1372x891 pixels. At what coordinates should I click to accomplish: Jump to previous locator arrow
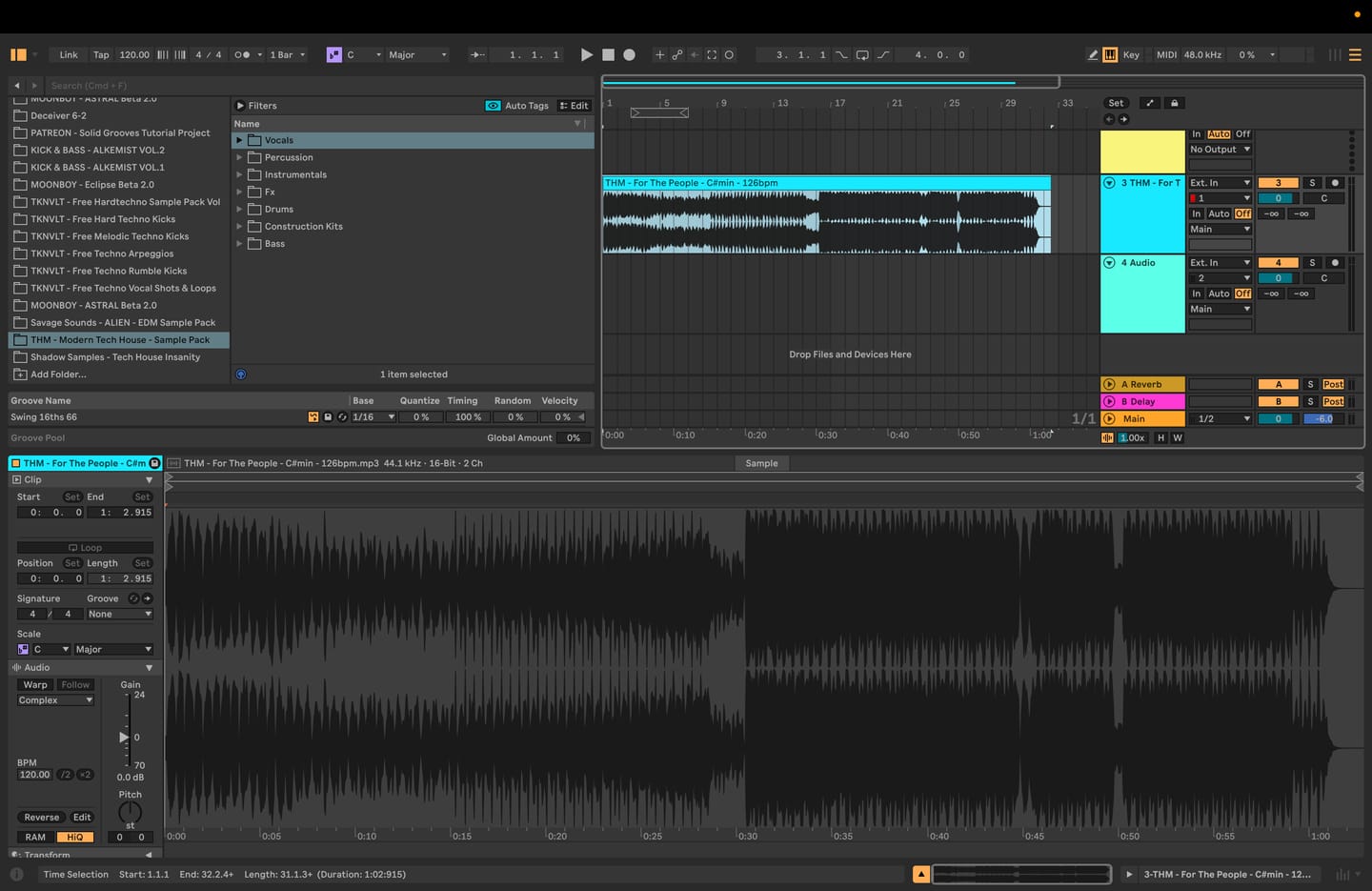point(1109,119)
